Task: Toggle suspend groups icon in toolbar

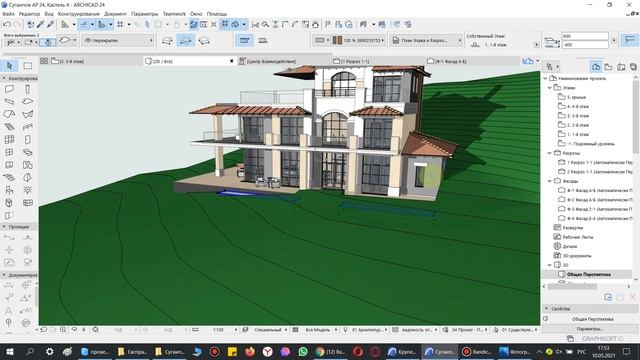Action: tap(225, 24)
